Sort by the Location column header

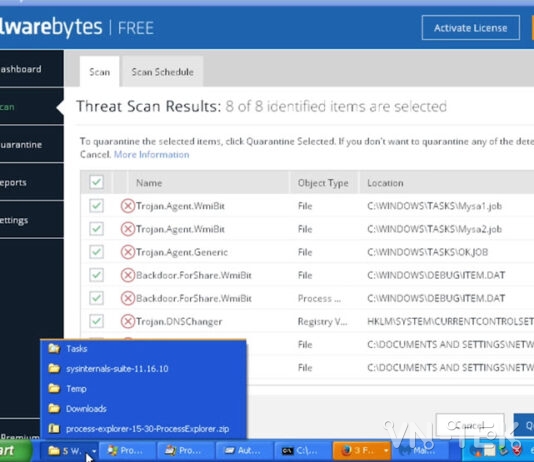point(446,183)
